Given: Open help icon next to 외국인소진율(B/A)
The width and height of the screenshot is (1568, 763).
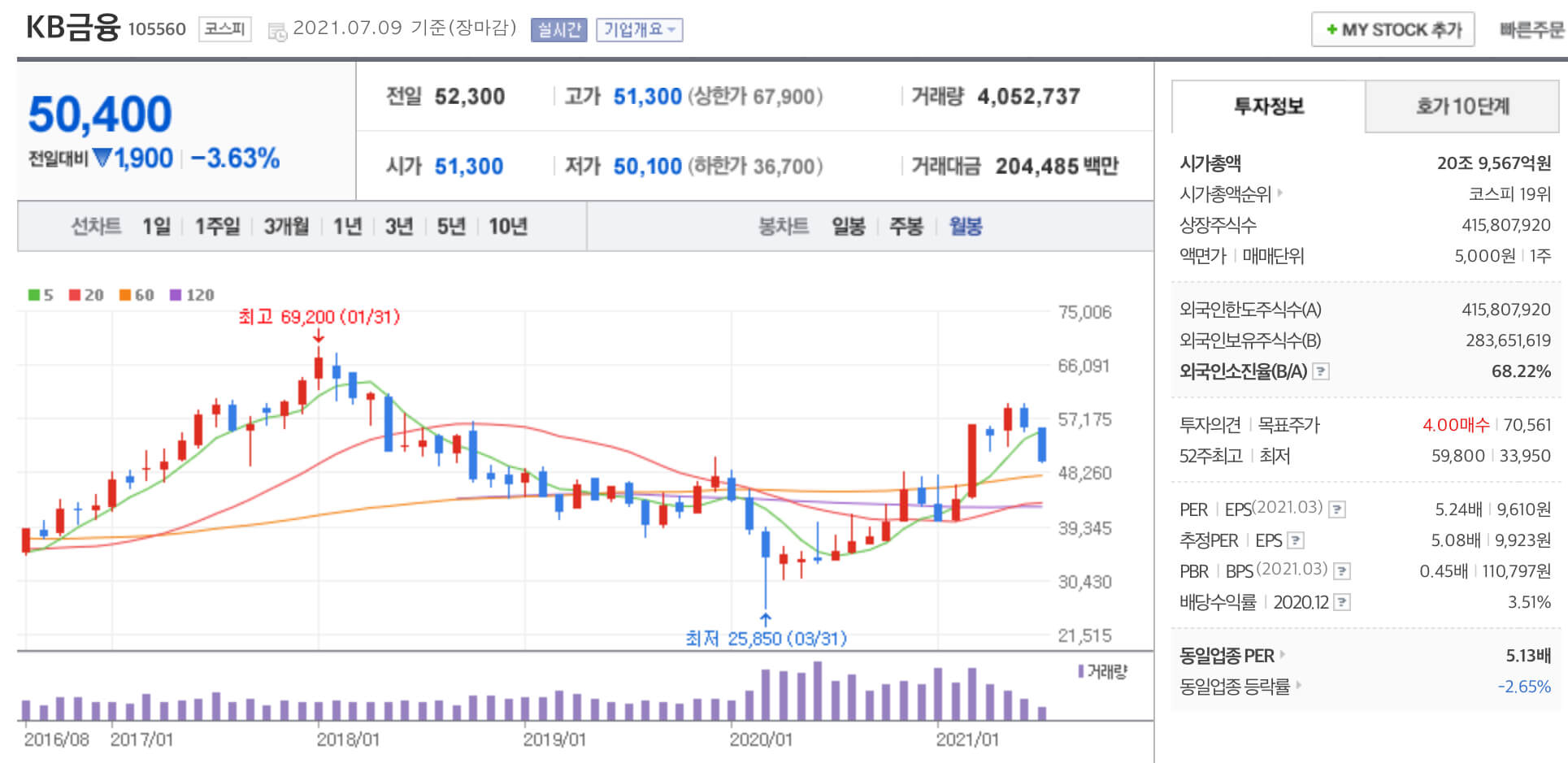Looking at the screenshot, I should click(1321, 372).
